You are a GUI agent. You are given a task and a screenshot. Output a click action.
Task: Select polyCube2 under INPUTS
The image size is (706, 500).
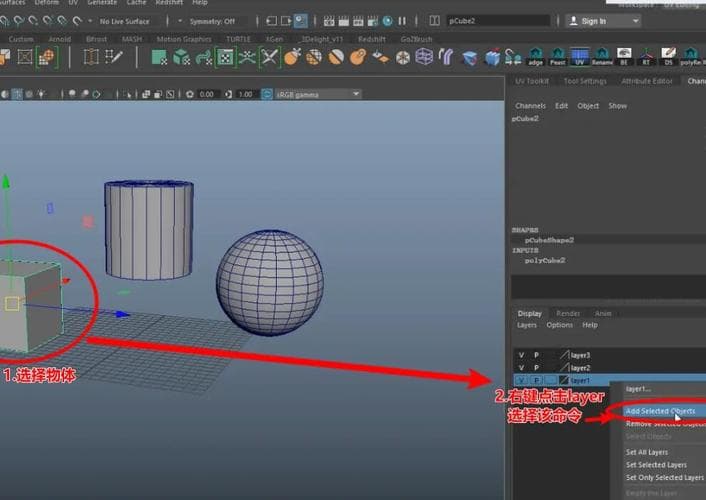click(x=545, y=260)
